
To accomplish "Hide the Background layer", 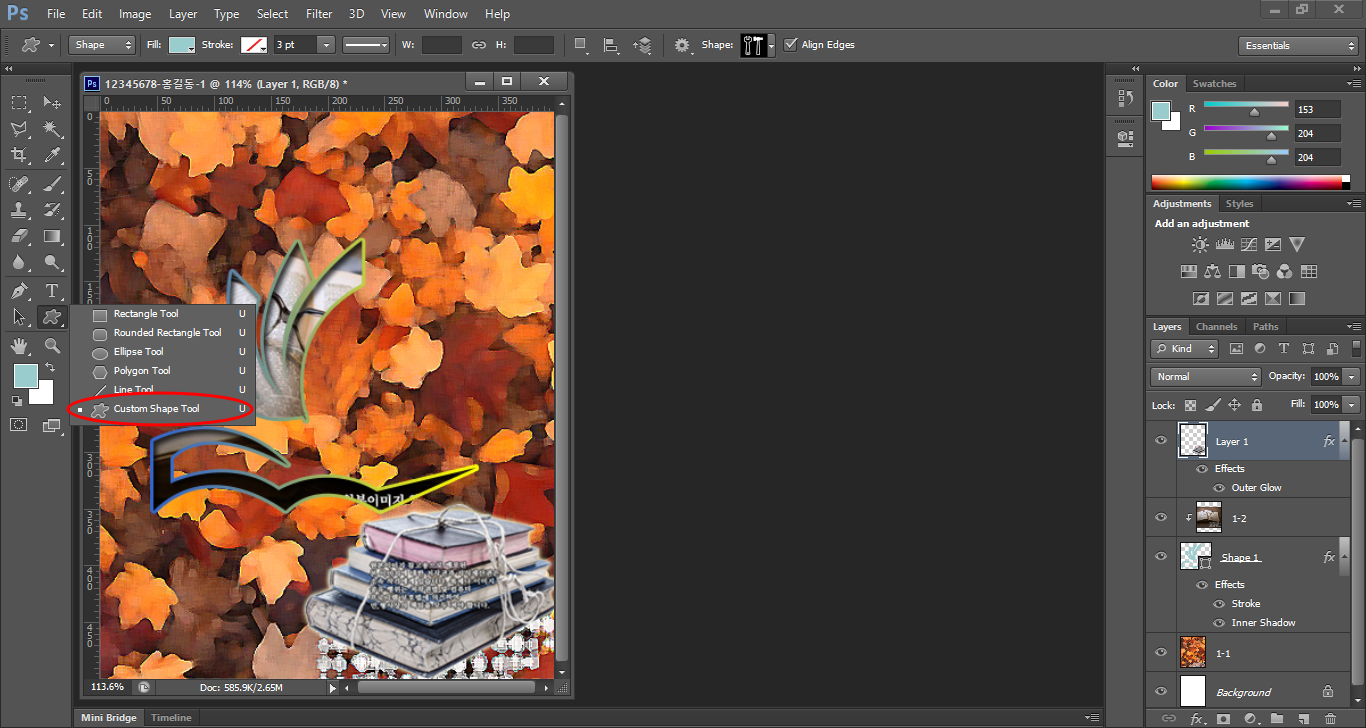I will [1161, 691].
